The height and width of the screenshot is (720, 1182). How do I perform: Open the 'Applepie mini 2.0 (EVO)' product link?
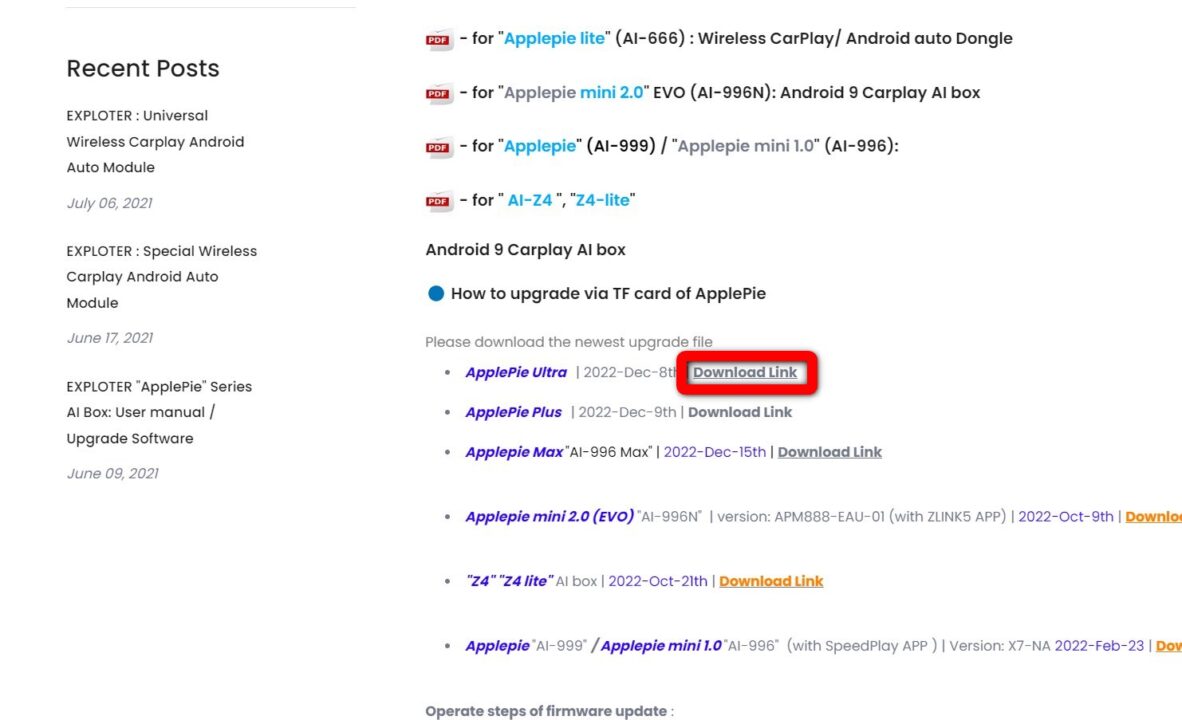[x=550, y=517]
